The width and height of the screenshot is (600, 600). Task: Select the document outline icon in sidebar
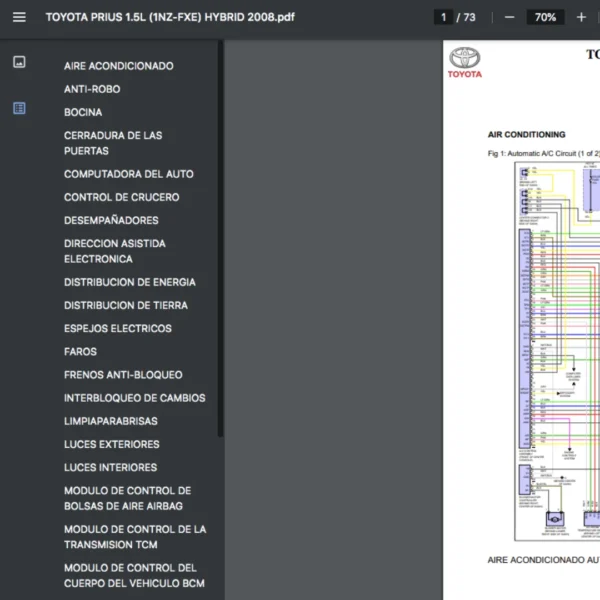[19, 108]
